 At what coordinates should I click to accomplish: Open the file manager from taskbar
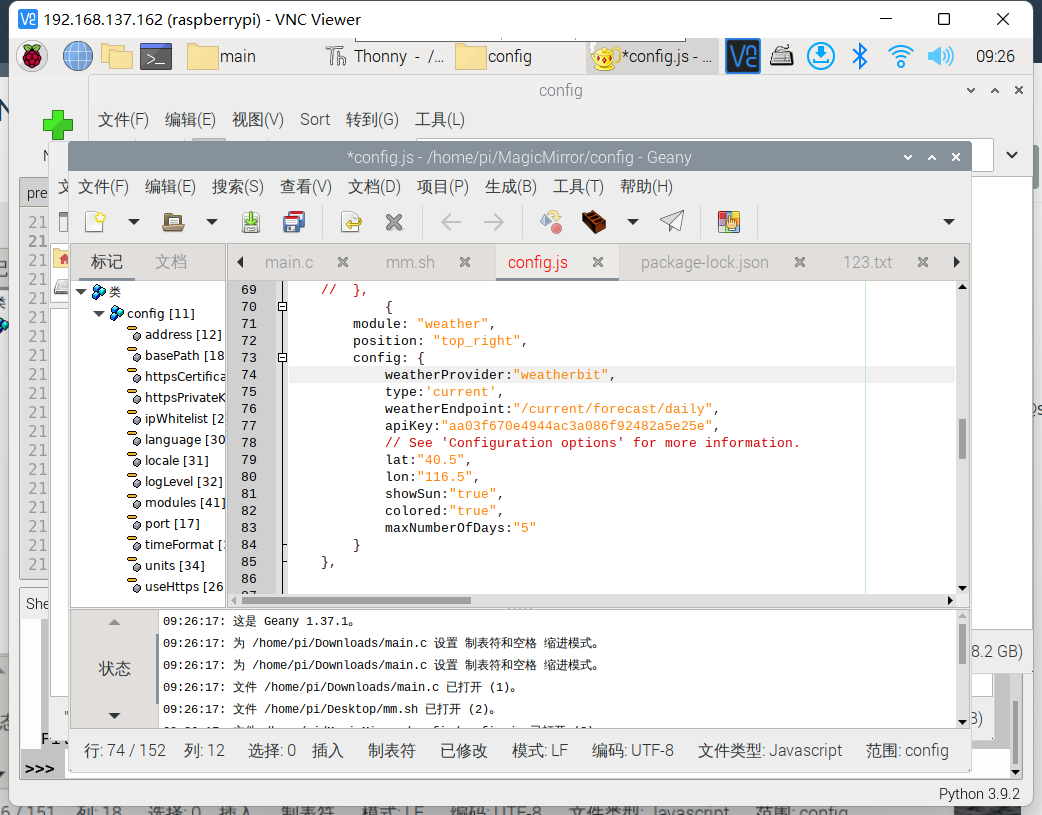(x=117, y=57)
